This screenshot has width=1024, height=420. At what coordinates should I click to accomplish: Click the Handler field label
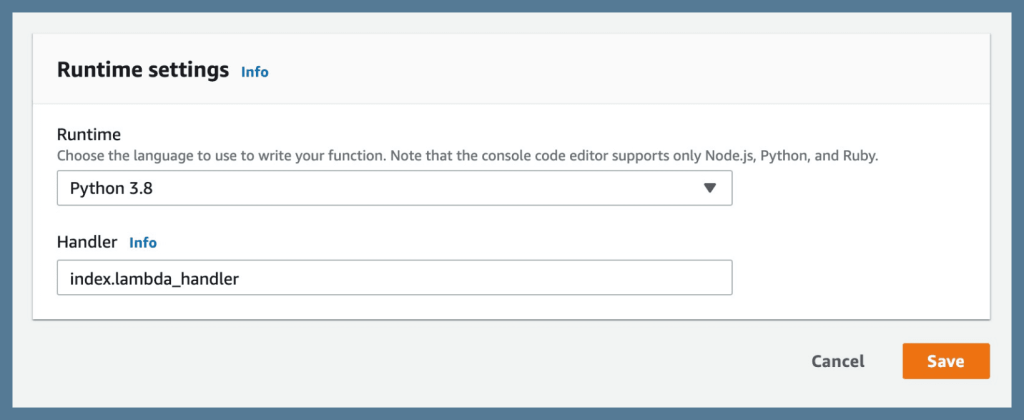pyautogui.click(x=87, y=242)
